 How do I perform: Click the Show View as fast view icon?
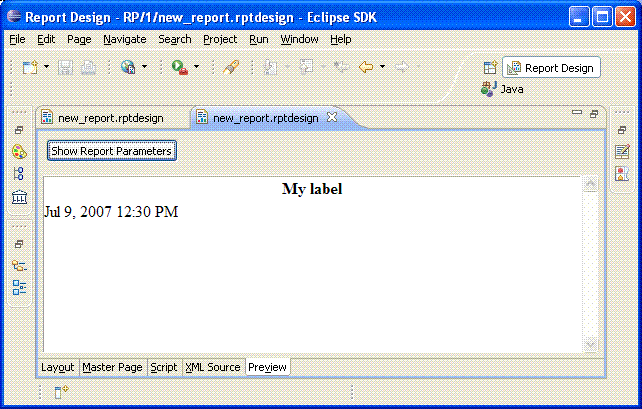pyautogui.click(x=61, y=392)
